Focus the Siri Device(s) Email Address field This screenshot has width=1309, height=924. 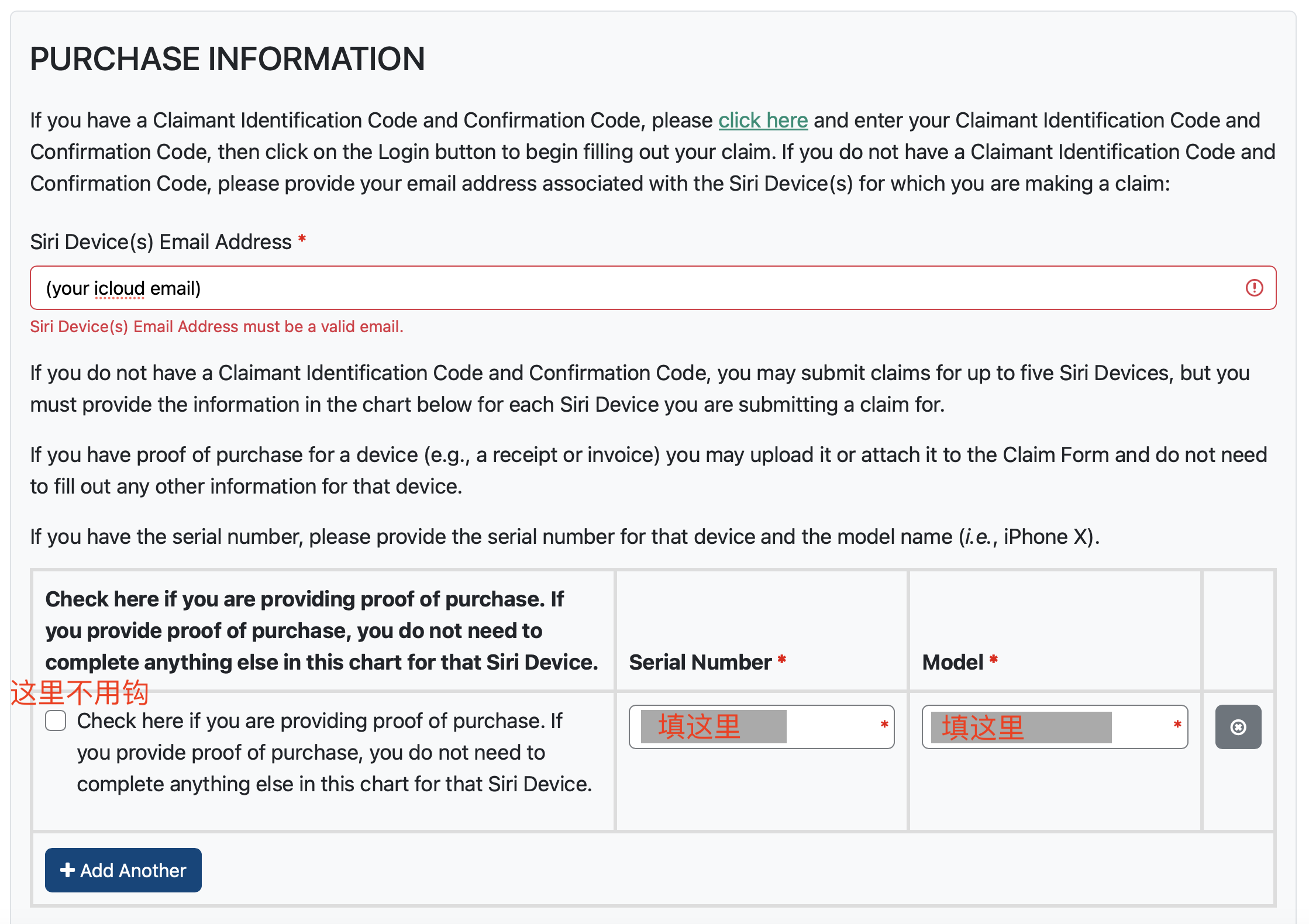click(653, 288)
